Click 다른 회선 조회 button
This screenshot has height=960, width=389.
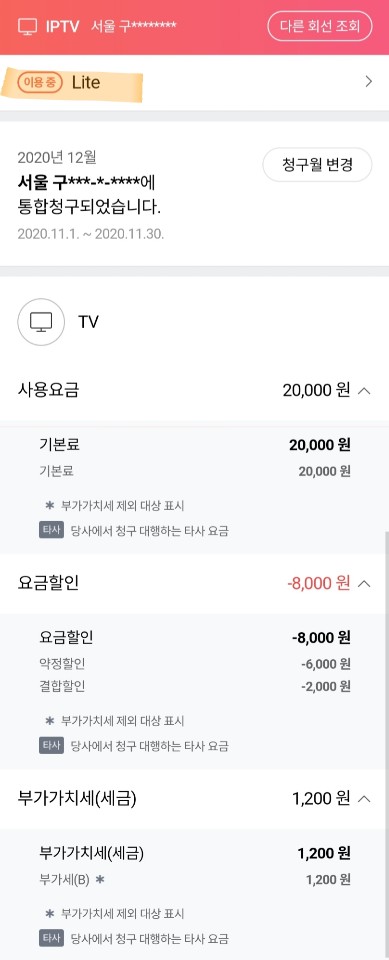coord(320,26)
